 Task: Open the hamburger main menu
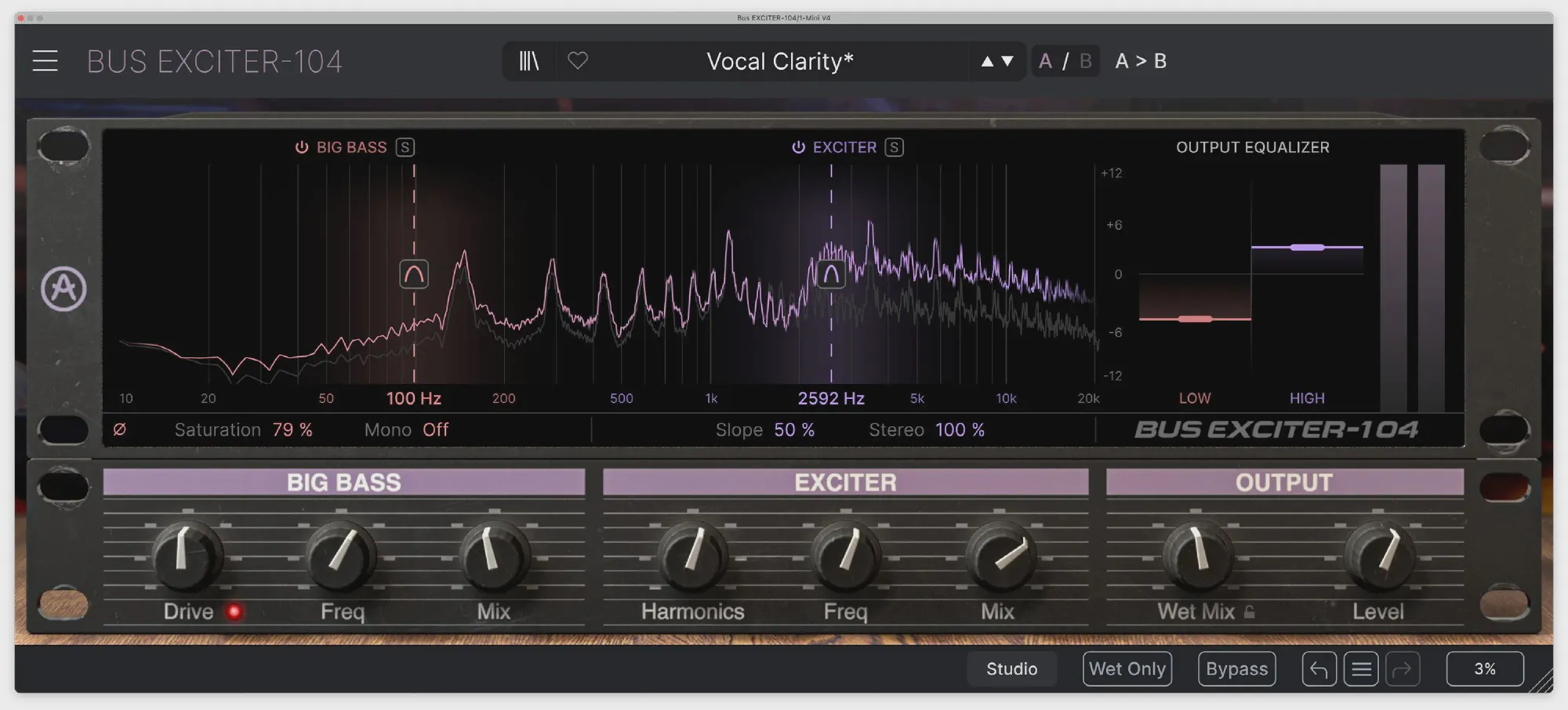[45, 61]
